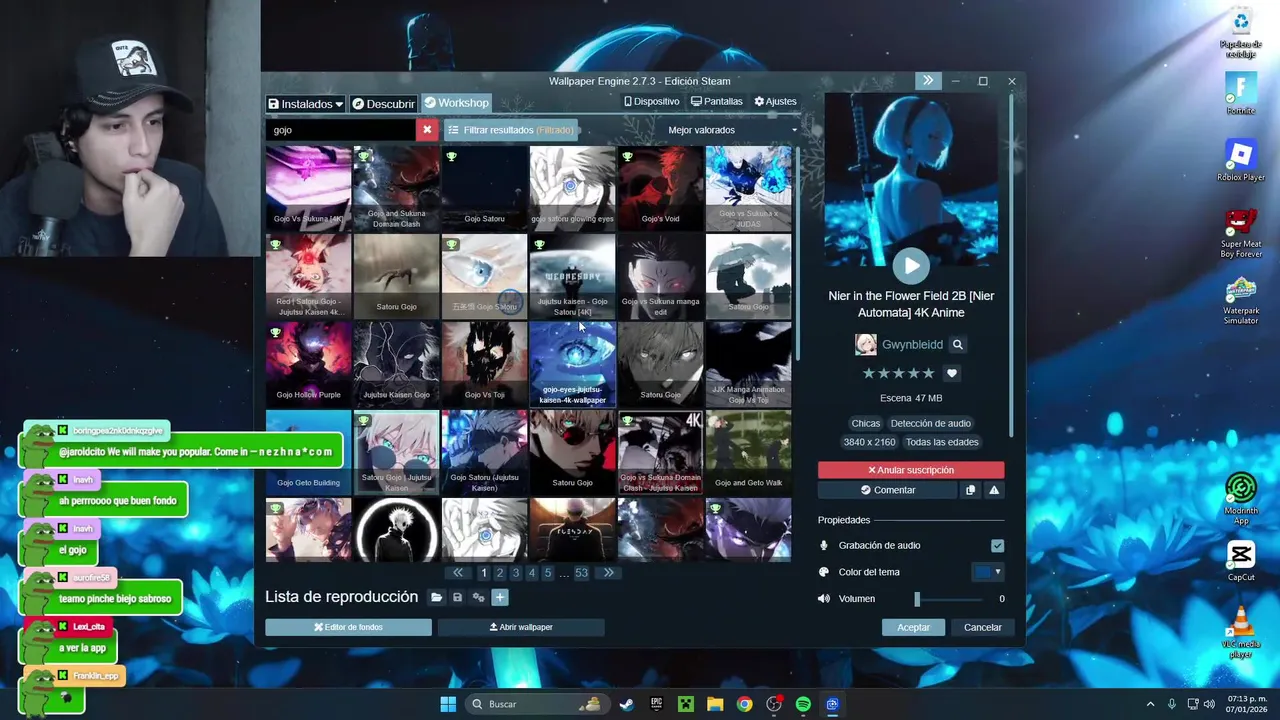Viewport: 1280px width, 720px height.
Task: Favorite the wallpaper with the heart icon
Action: coord(952,373)
